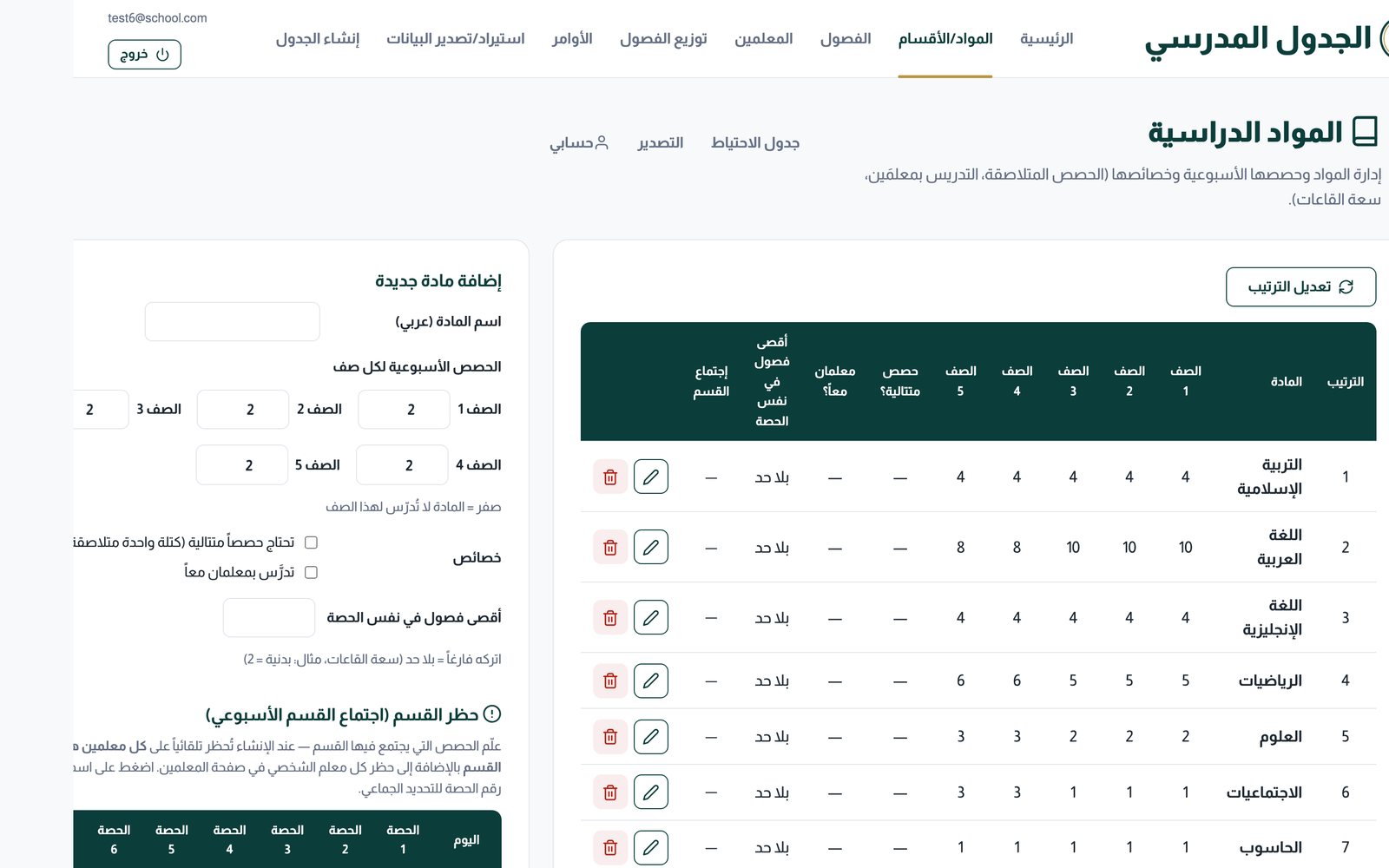Click the الصف 5 weekly periods field
This screenshot has height=868, width=1389.
(x=242, y=464)
